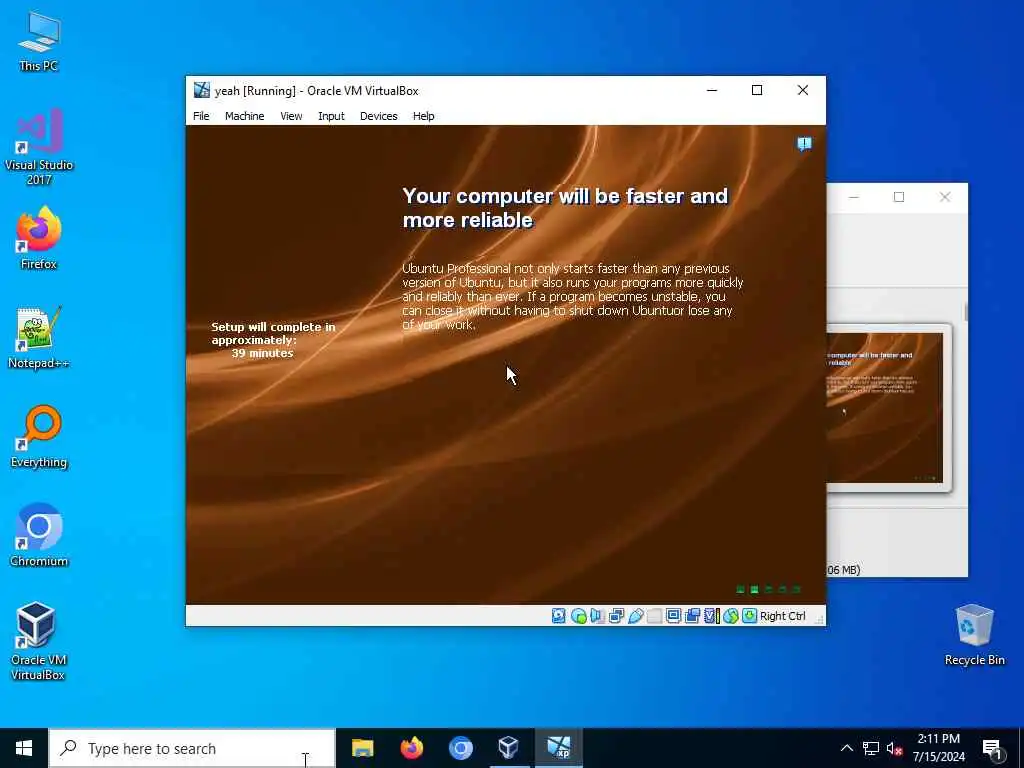Image resolution: width=1024 pixels, height=768 pixels.
Task: Select the Notepad++ desktop shortcut
Action: click(39, 338)
